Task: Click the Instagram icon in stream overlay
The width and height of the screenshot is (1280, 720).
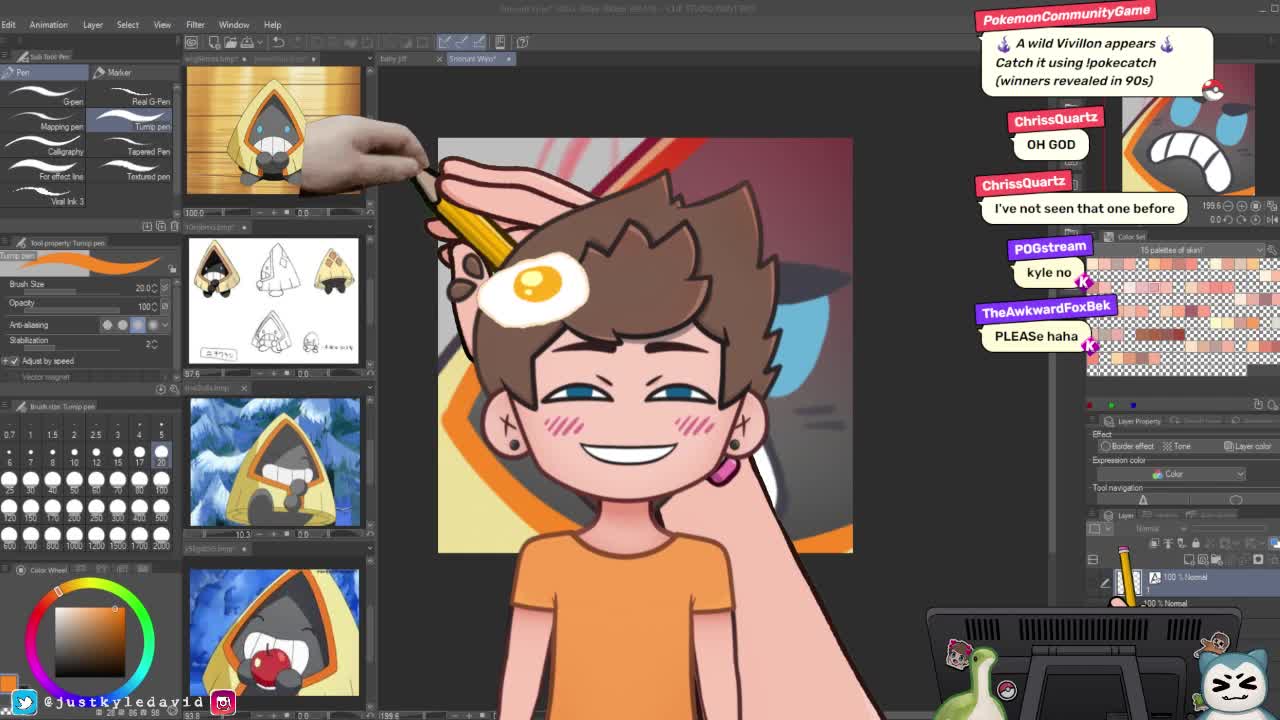Action: click(223, 702)
